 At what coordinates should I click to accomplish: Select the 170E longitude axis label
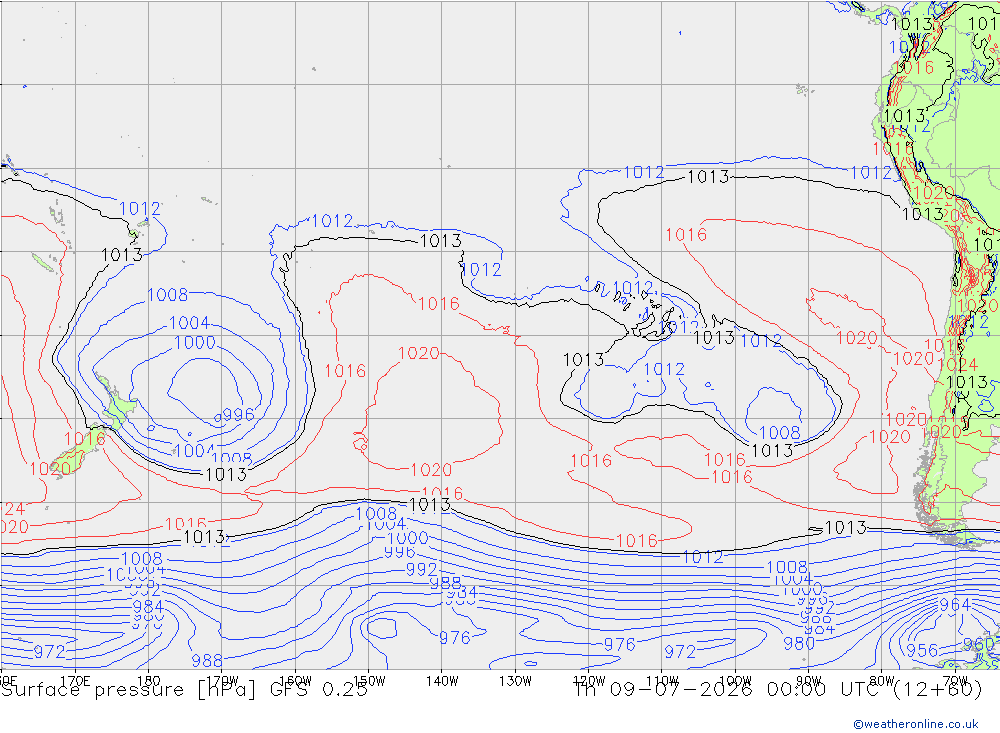pos(75,681)
